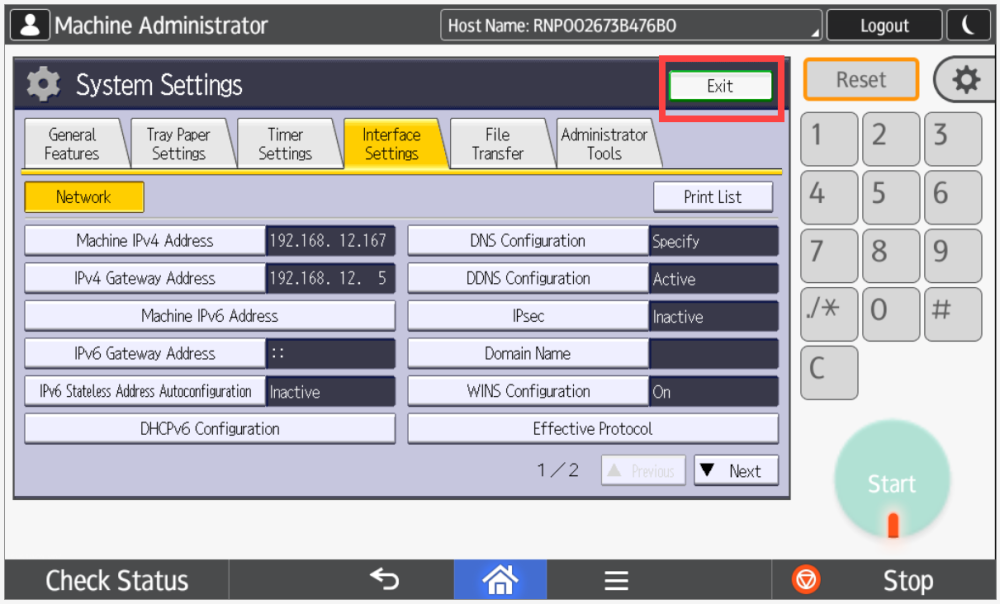Click the Active value for DDNS Configuration
Screen dimensions: 1000x604
[714, 278]
